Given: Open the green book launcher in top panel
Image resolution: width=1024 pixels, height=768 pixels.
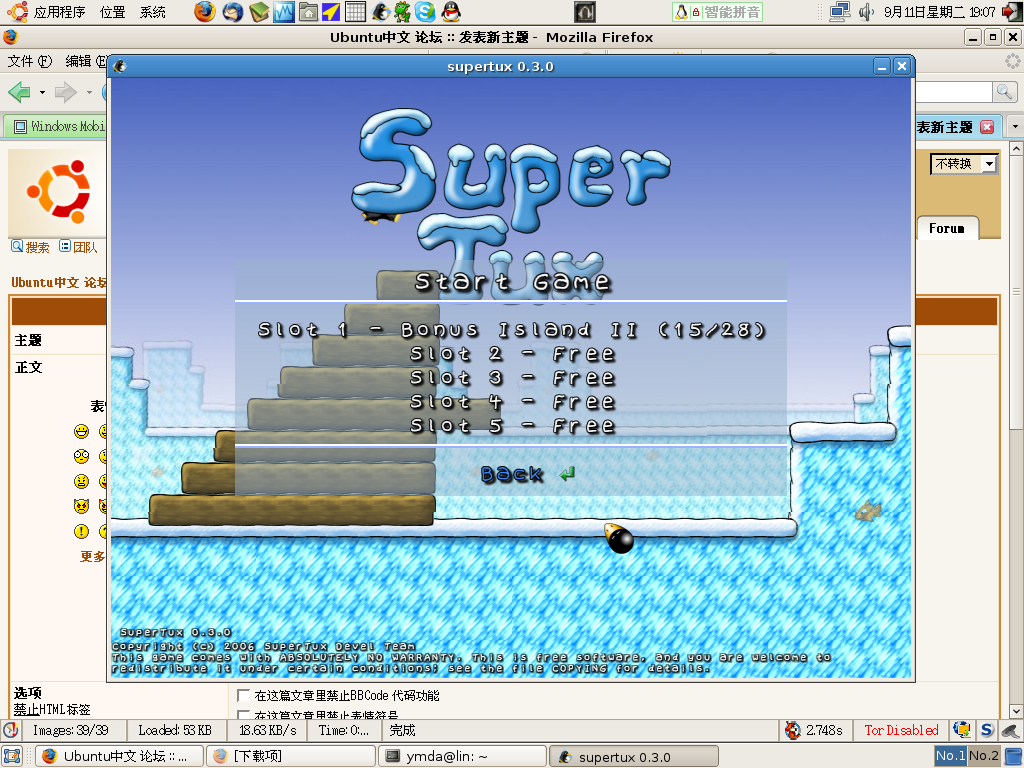Looking at the screenshot, I should click(x=259, y=12).
